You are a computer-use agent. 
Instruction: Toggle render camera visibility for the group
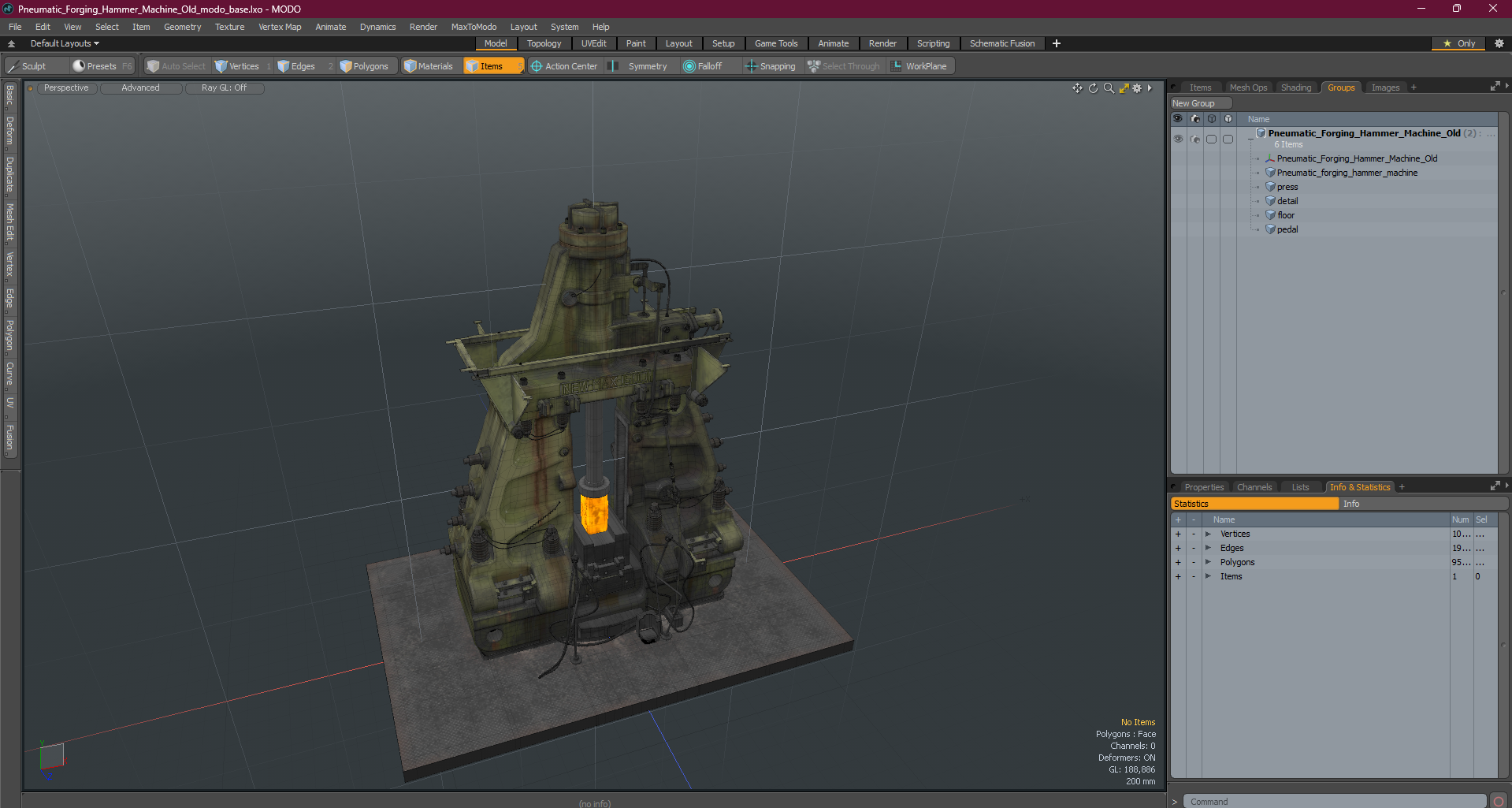coord(1195,139)
